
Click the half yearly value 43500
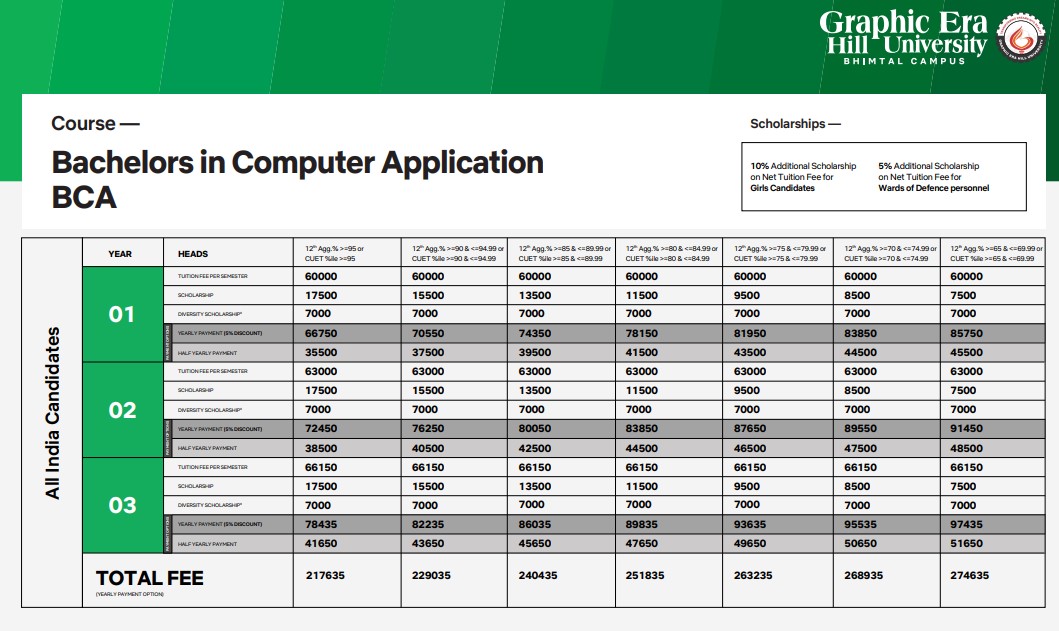click(750, 352)
